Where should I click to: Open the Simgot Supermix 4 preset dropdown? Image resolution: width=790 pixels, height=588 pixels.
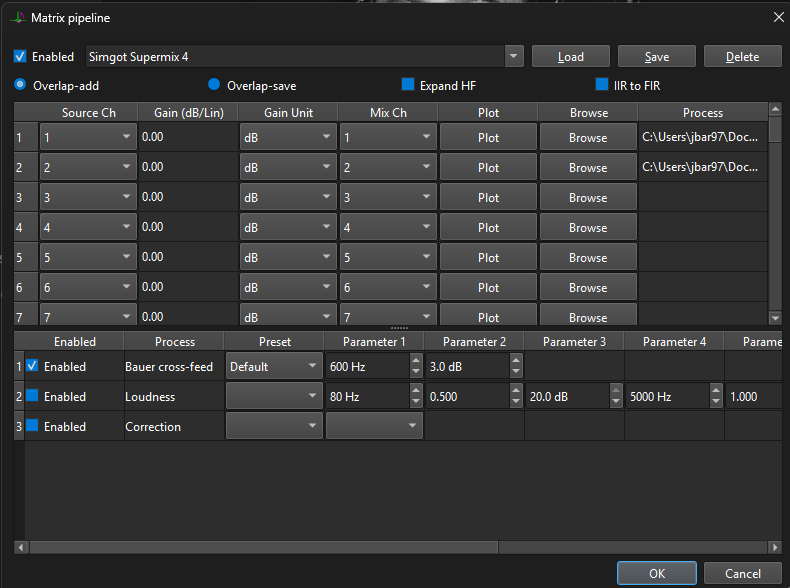[x=514, y=57]
